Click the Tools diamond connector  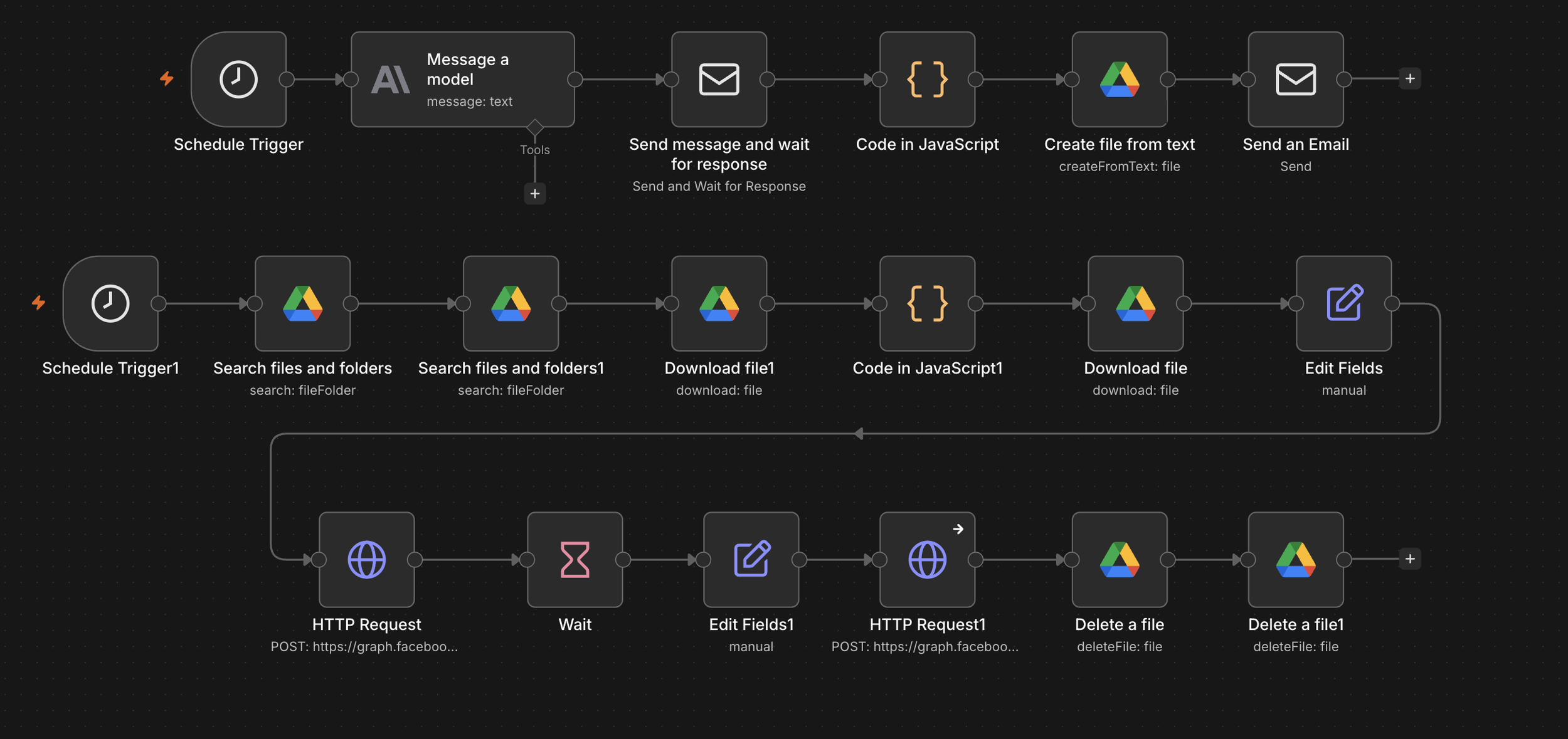click(x=534, y=127)
